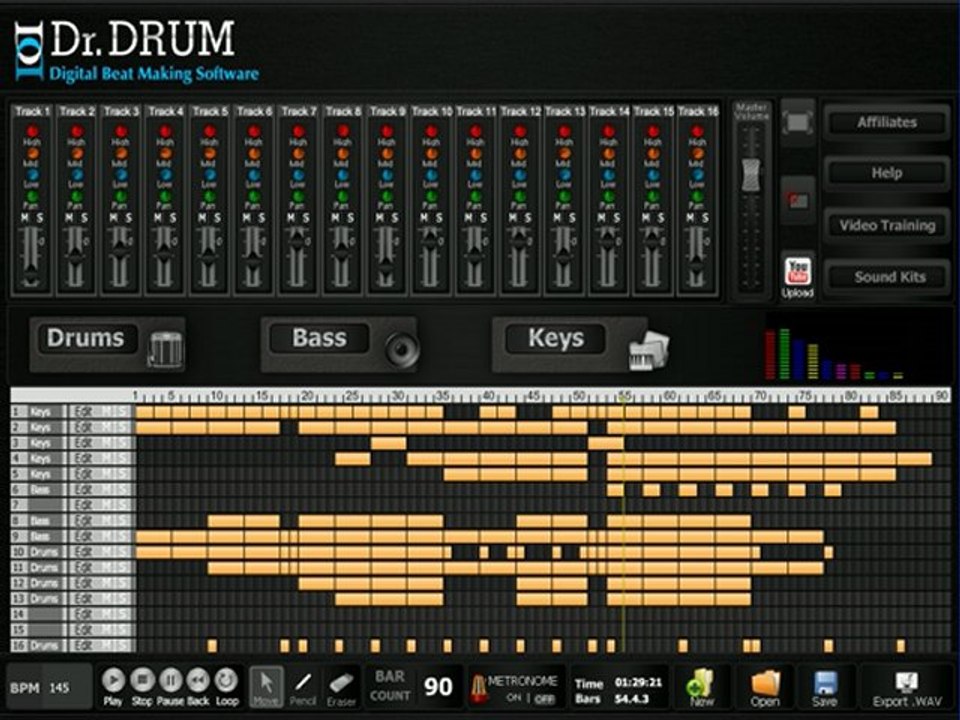Screen dimensions: 960x720
Task: Create a New project
Action: click(x=701, y=687)
